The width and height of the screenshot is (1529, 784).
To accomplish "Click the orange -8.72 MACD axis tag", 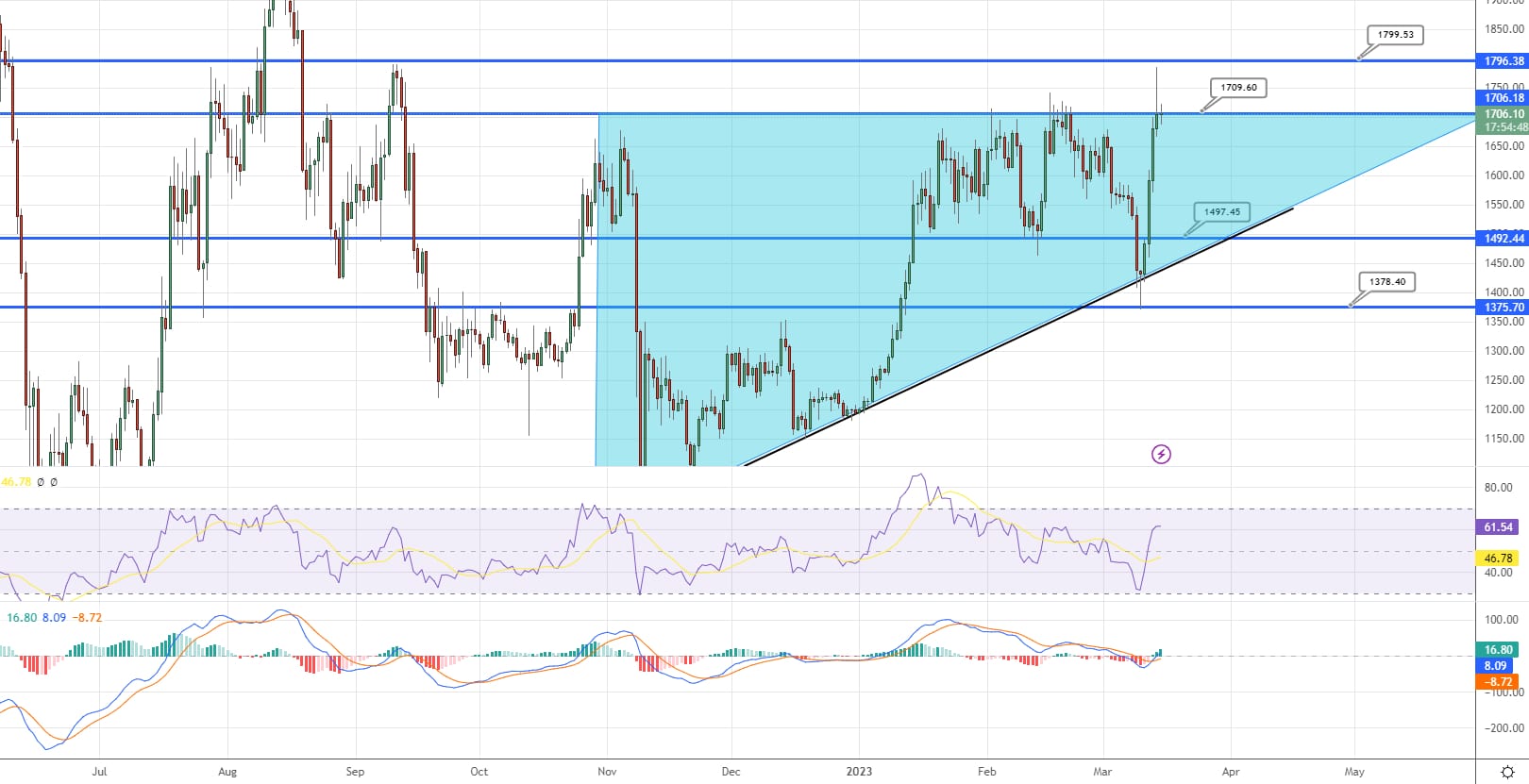I will 1498,682.
